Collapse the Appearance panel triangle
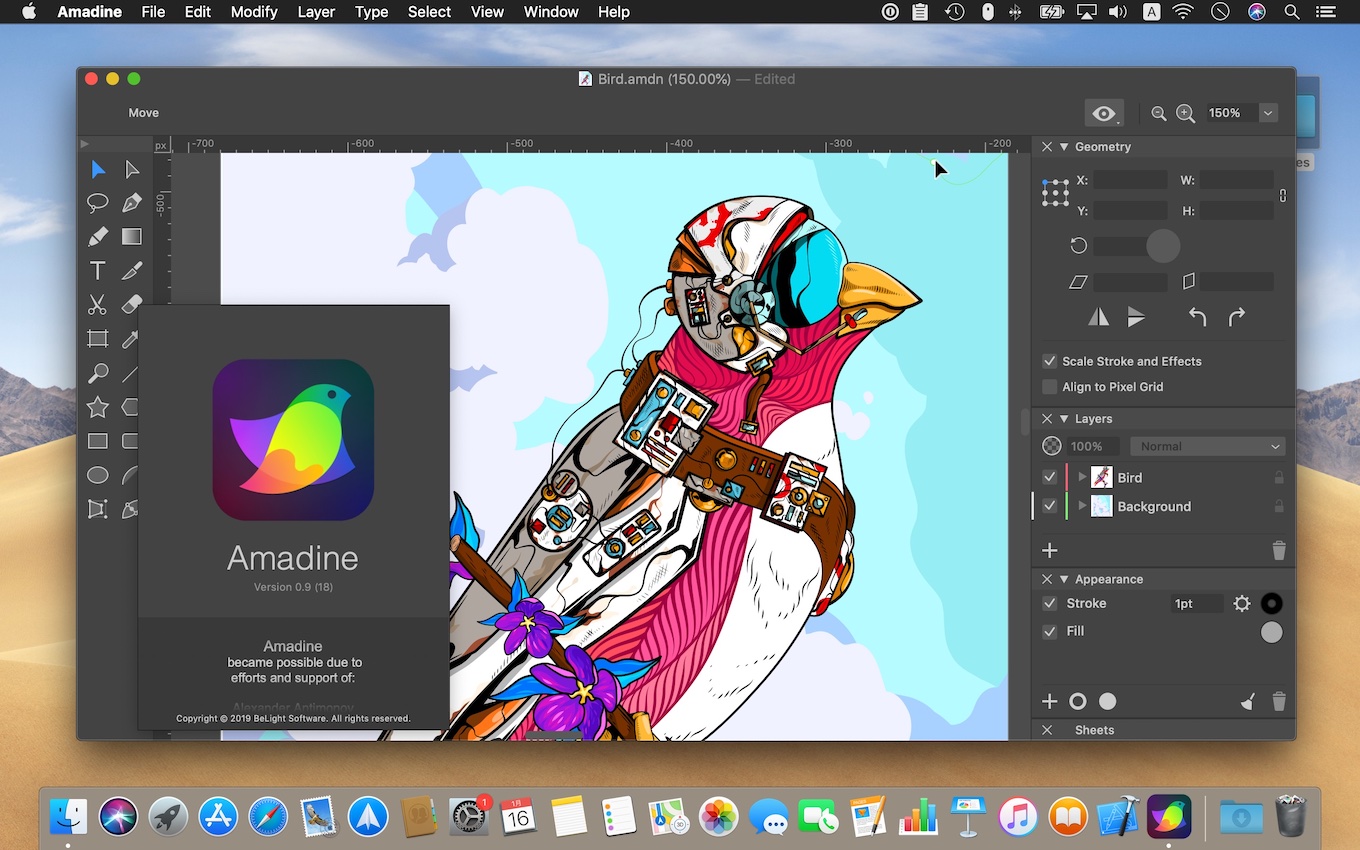The image size is (1360, 850). 1064,579
